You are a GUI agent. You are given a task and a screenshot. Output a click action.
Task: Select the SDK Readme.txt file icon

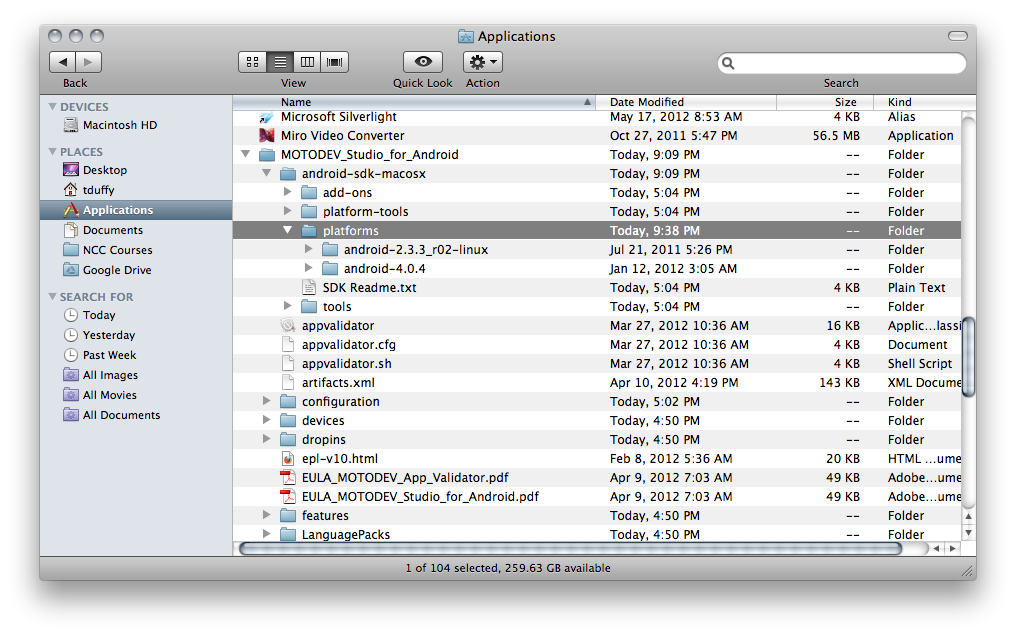(x=309, y=287)
